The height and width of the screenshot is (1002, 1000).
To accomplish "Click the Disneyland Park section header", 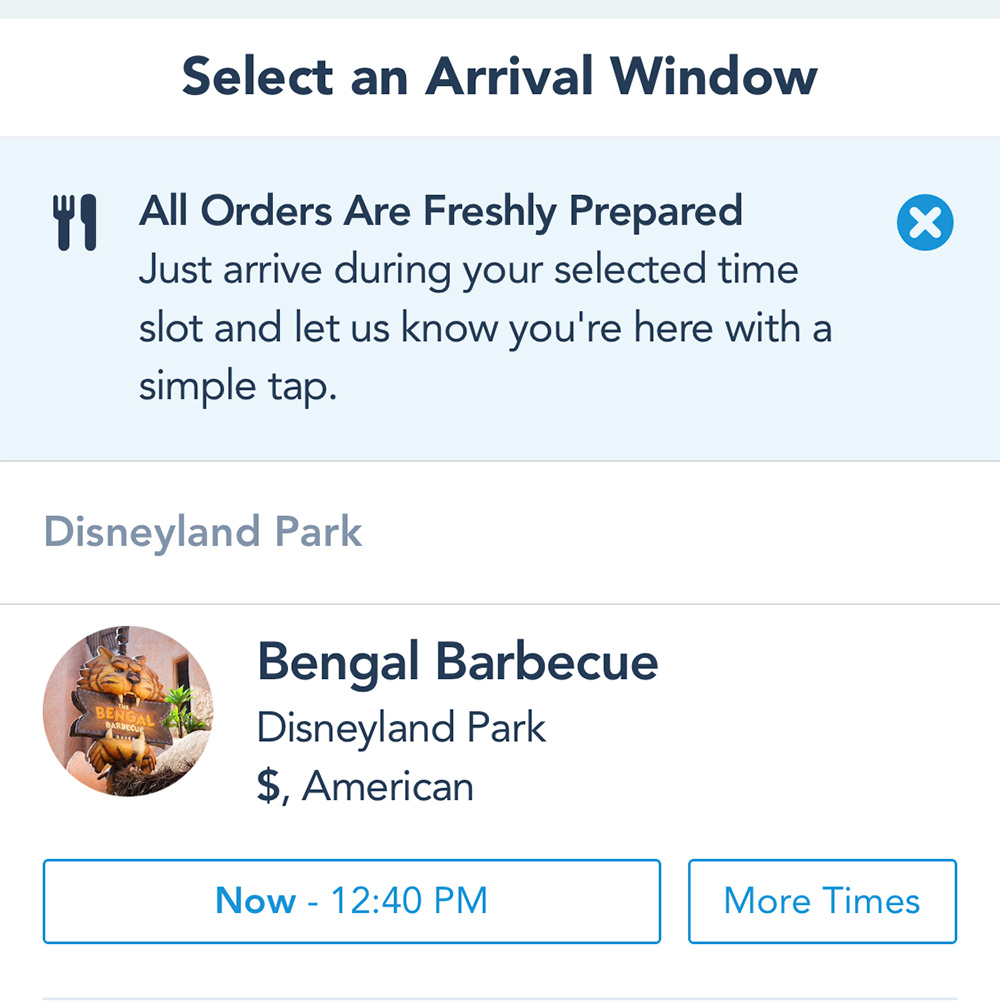I will coord(203,532).
